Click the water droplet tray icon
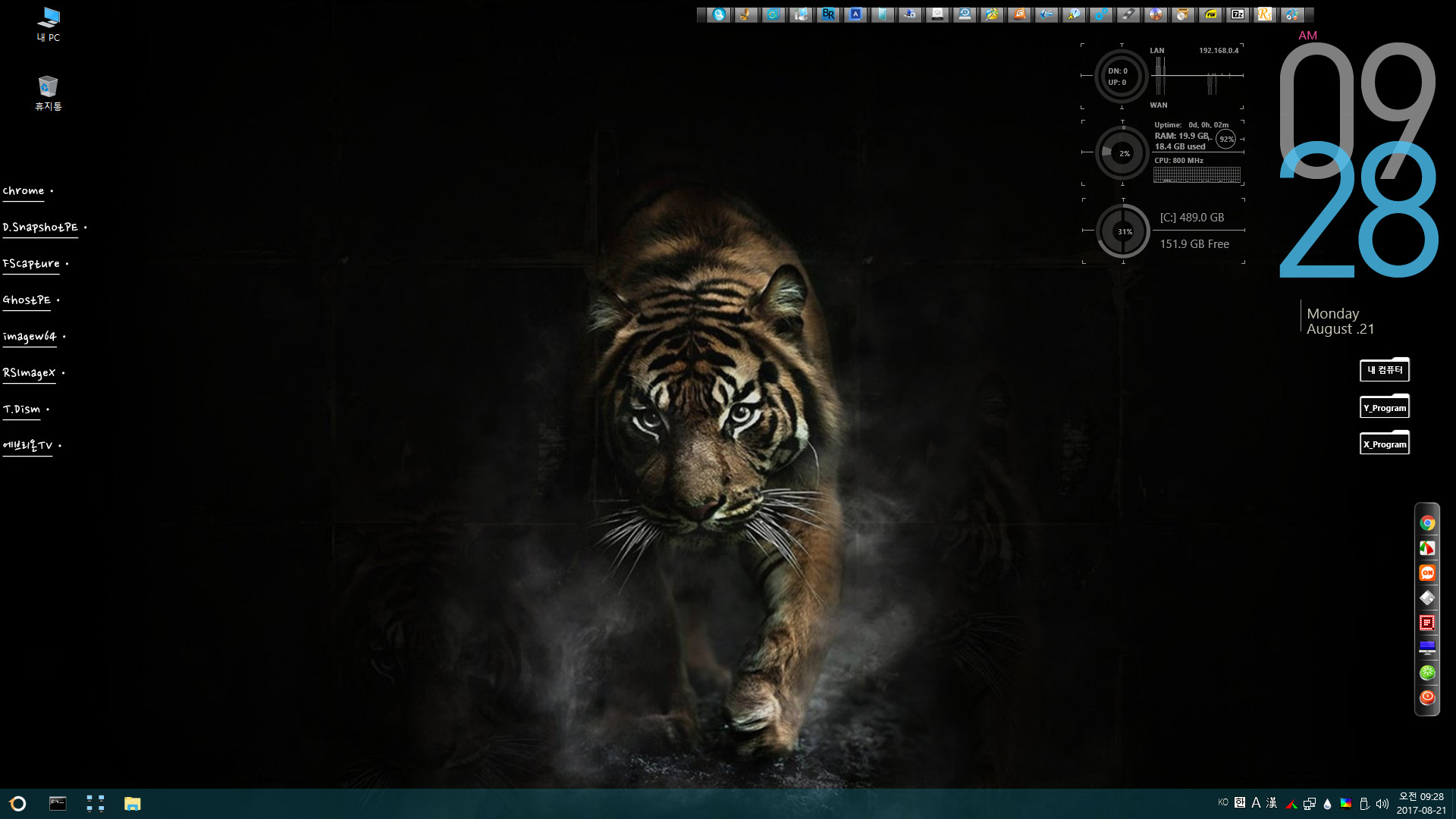The width and height of the screenshot is (1456, 819). (1327, 804)
